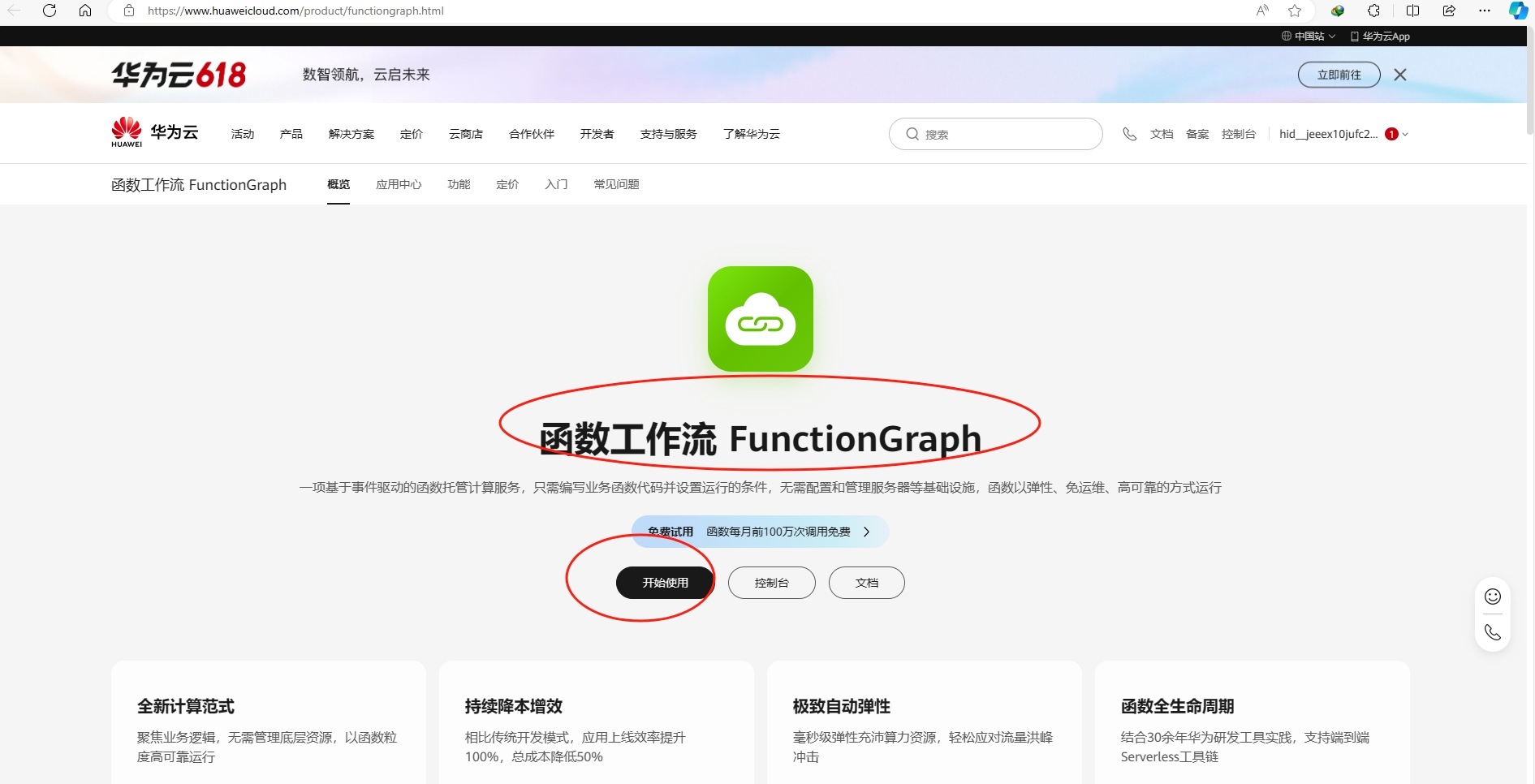The image size is (1535, 784).
Task: Click the notification badge showing 1
Action: [1391, 134]
